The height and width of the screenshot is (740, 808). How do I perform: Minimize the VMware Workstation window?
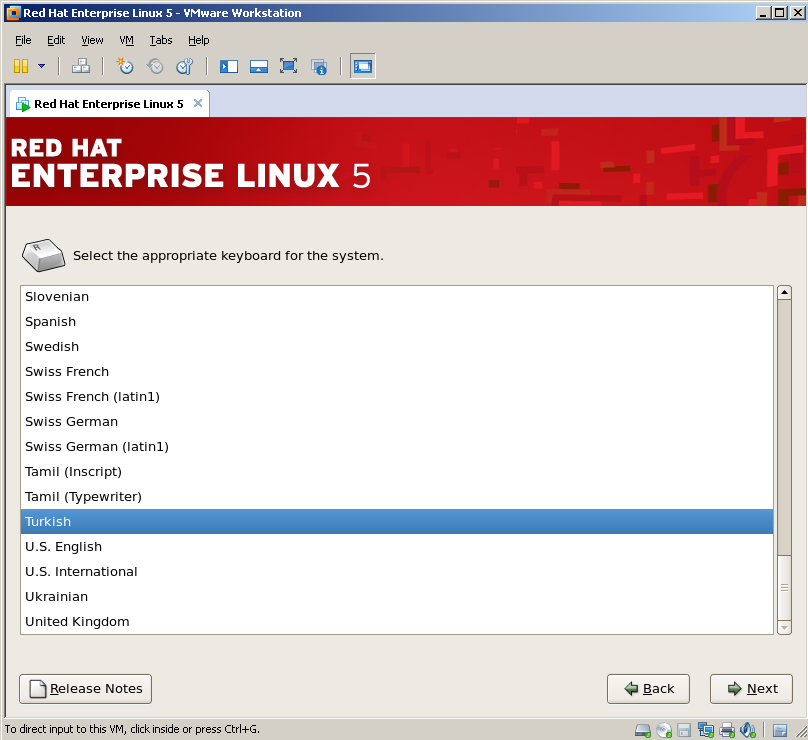tap(764, 13)
